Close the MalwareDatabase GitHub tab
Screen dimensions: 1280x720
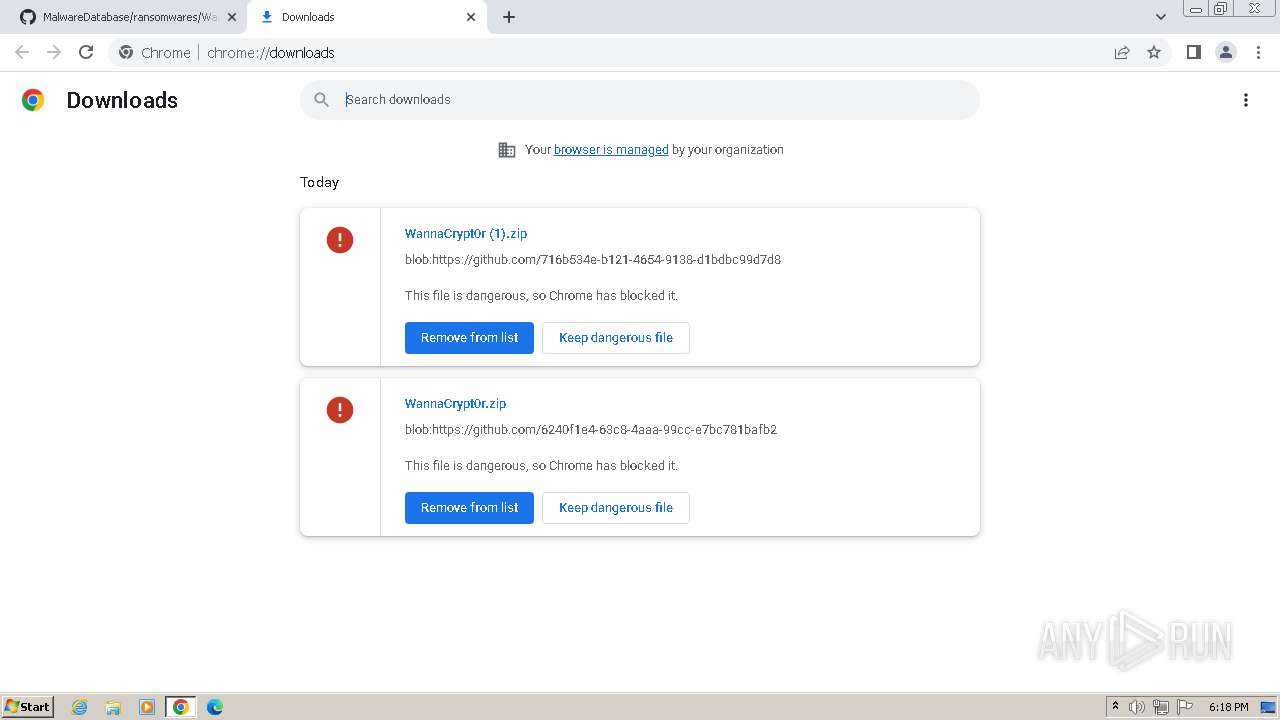(x=232, y=17)
